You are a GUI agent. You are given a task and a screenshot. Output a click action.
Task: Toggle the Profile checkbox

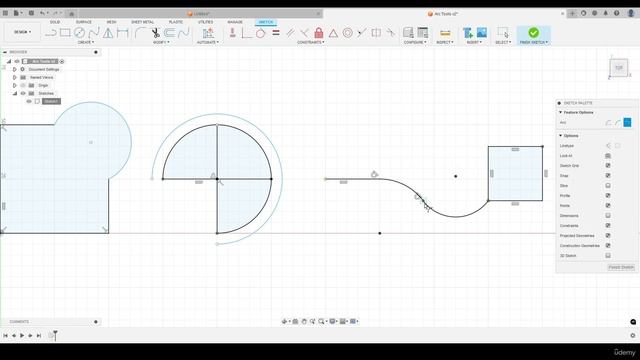[608, 196]
